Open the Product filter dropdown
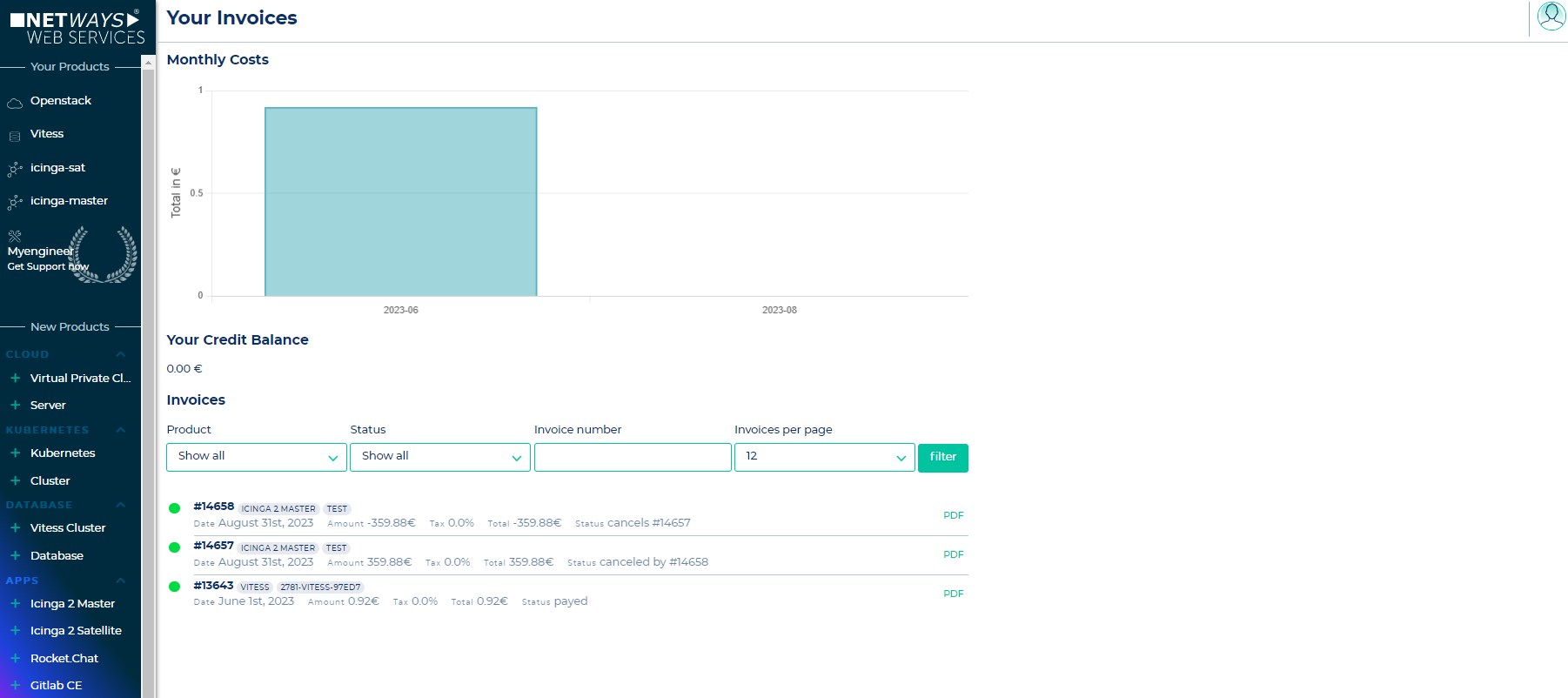The height and width of the screenshot is (698, 1568). tap(257, 457)
